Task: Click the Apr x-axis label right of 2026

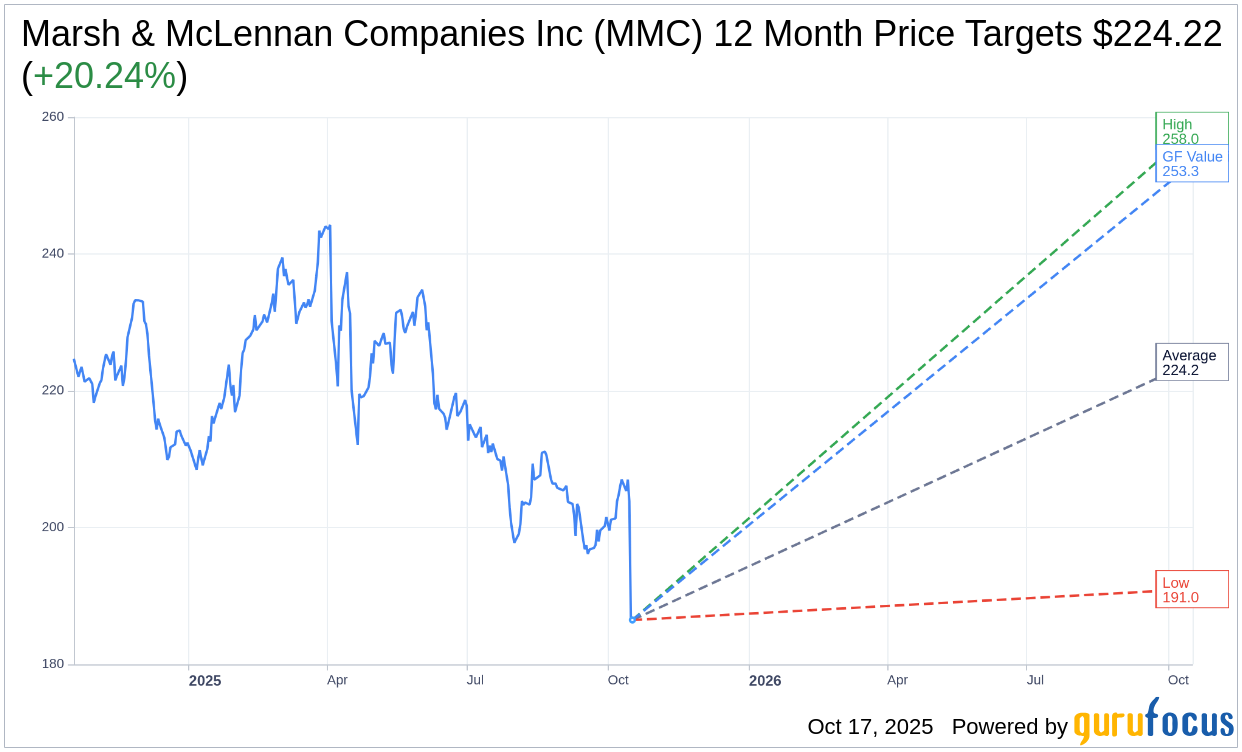Action: (x=898, y=680)
